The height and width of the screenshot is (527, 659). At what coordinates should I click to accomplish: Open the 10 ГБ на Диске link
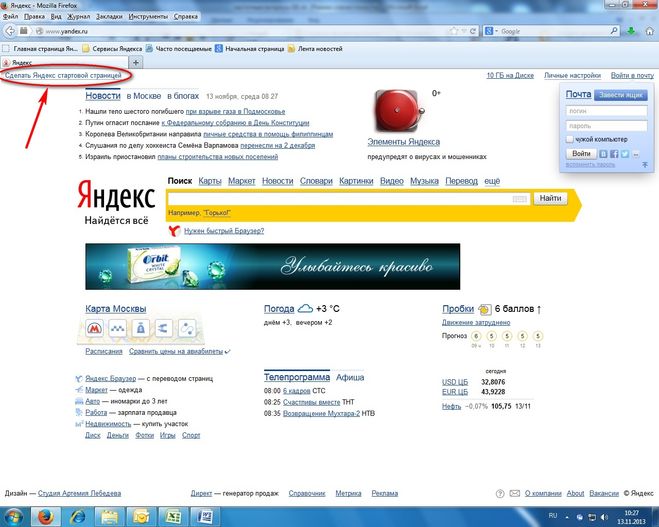[x=510, y=76]
